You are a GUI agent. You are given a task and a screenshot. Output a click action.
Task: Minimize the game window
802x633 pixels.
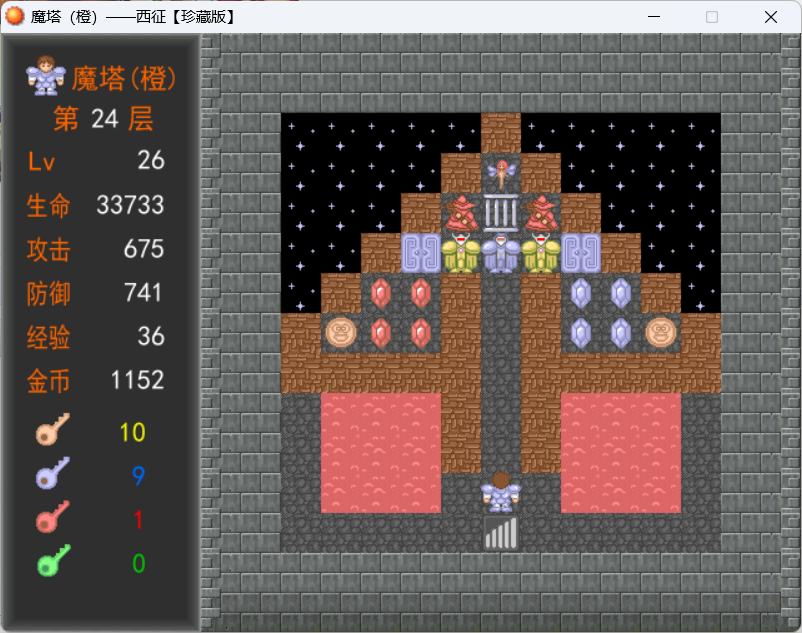[x=654, y=17]
